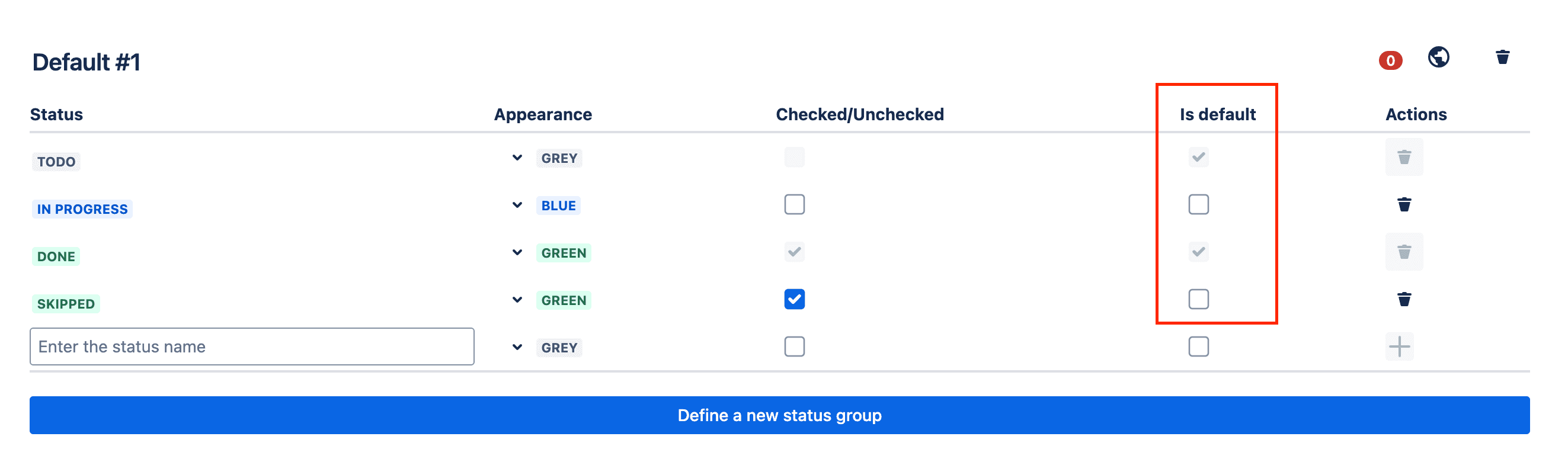Open the globe translation icon
Viewport: 1568px width, 462px height.
click(1438, 57)
